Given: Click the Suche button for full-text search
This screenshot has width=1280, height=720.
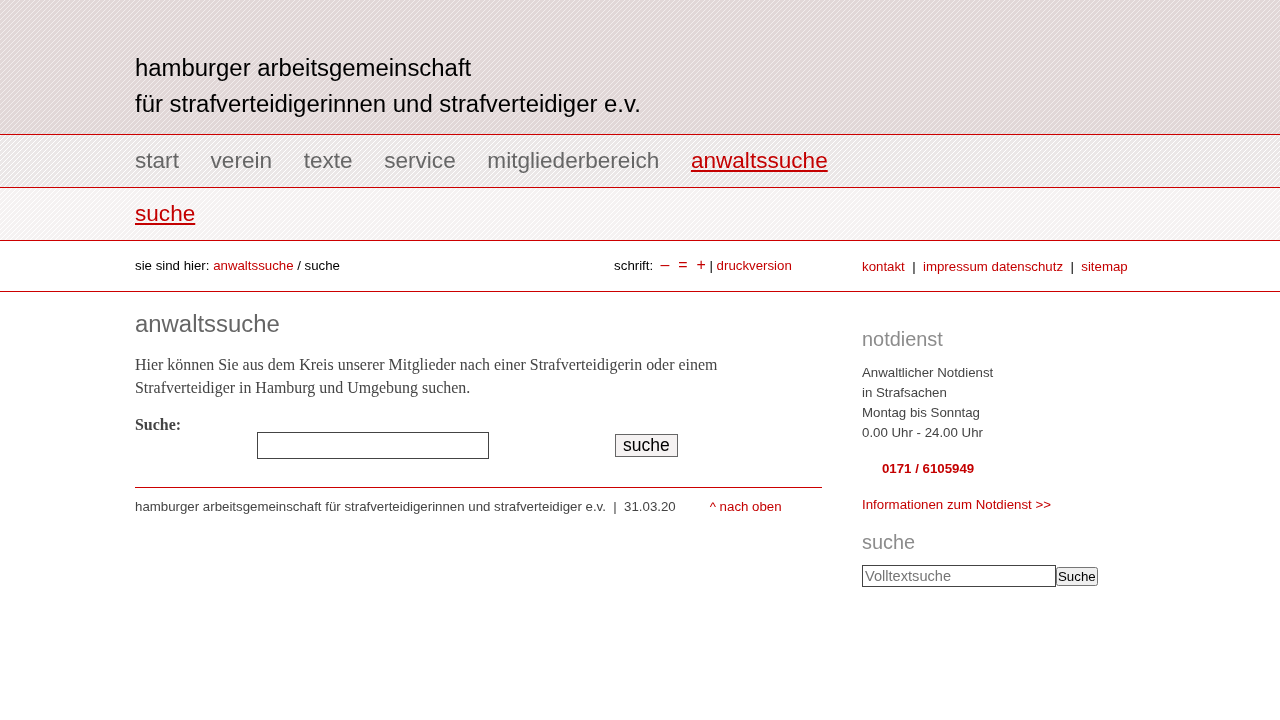Looking at the screenshot, I should coord(1077,577).
